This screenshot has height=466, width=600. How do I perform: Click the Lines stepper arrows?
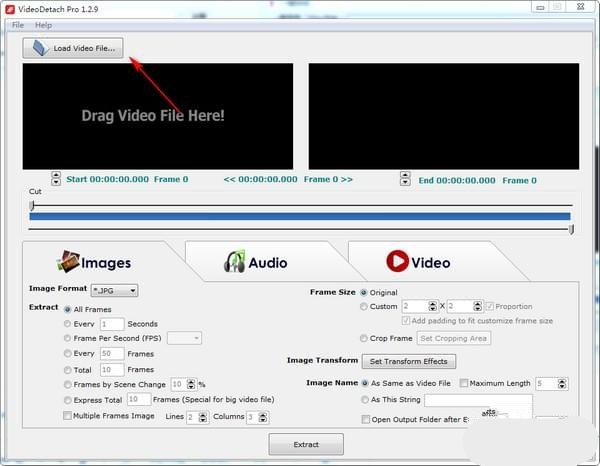point(203,417)
